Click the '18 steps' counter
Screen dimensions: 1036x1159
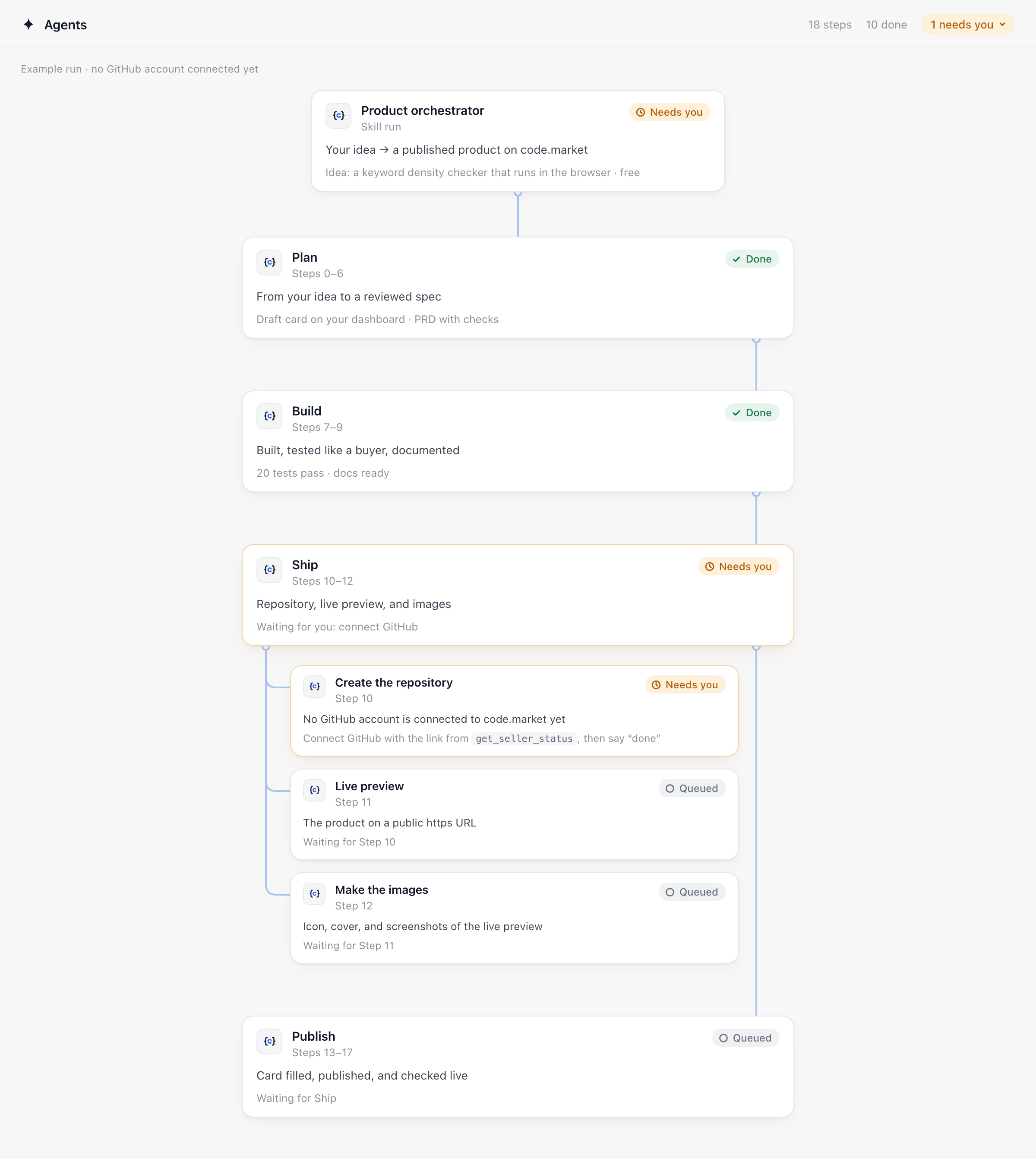[x=829, y=25]
